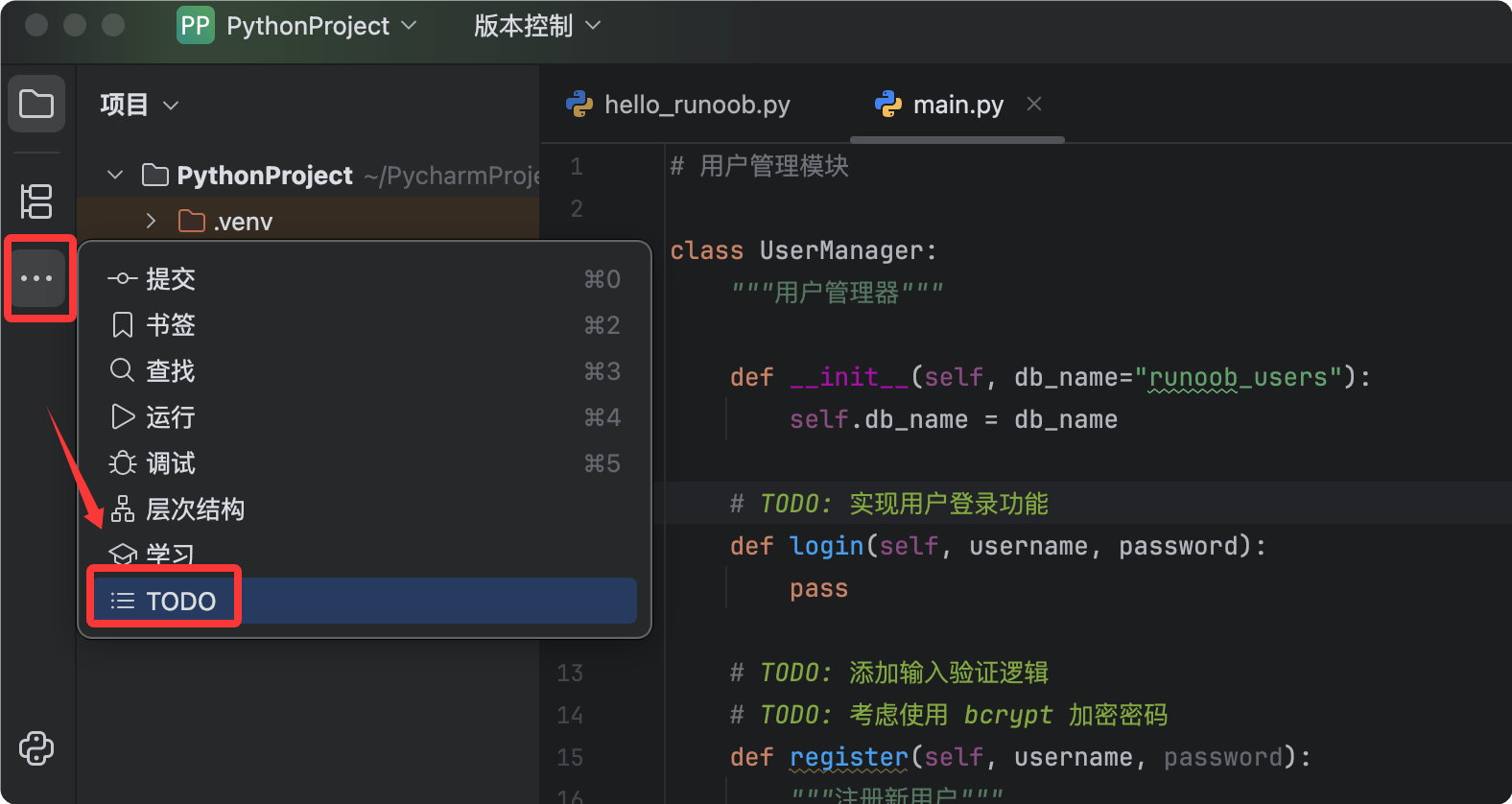Click the pass statement
This screenshot has height=804, width=1512.
pyautogui.click(x=818, y=588)
